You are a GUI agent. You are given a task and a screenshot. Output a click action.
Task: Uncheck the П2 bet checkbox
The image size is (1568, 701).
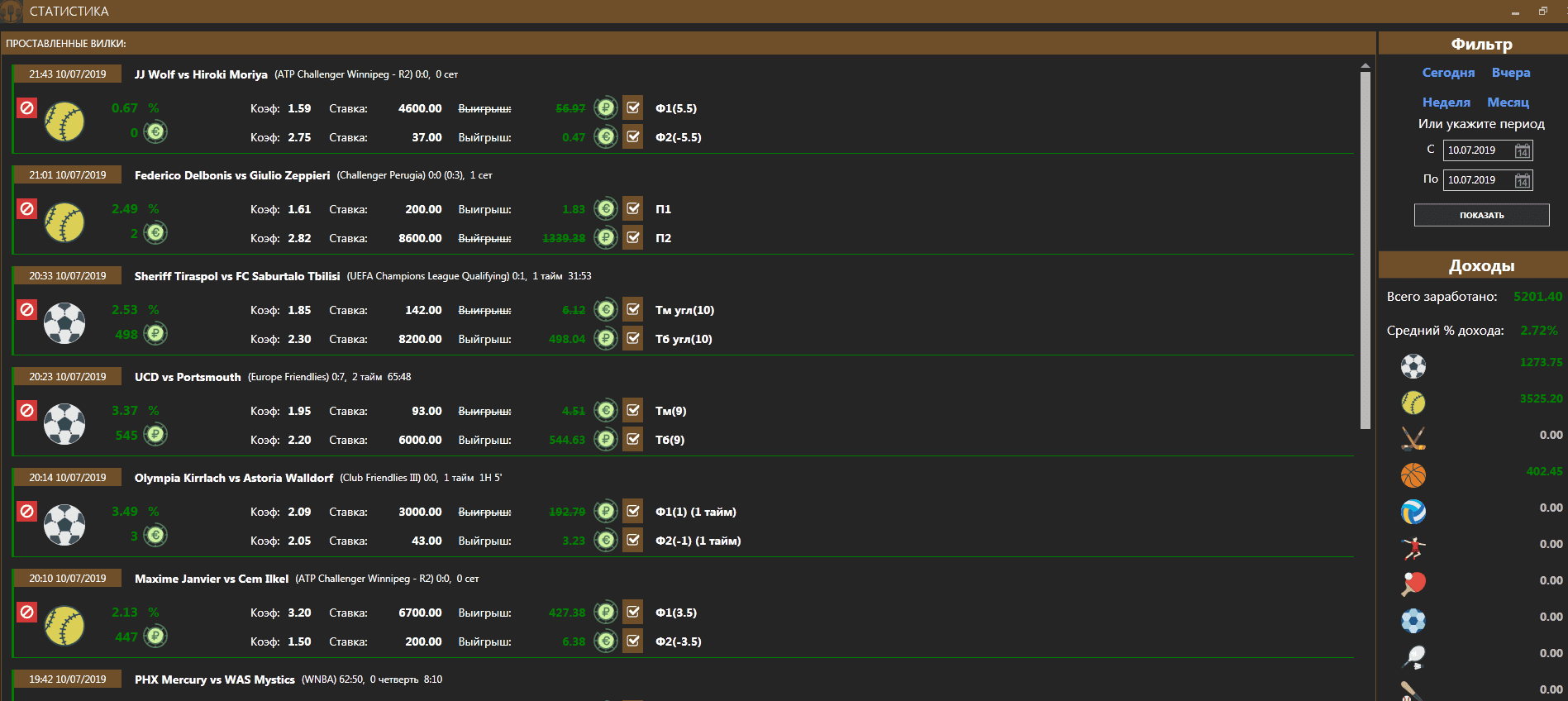click(633, 237)
